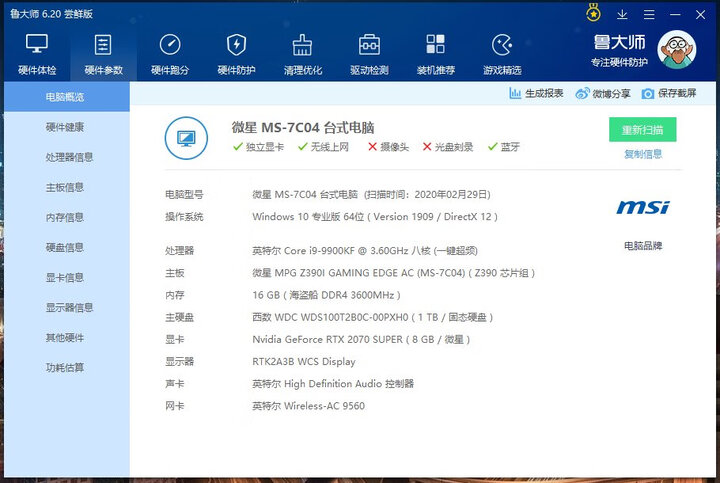Image resolution: width=720 pixels, height=483 pixels.
Task: Minimize the 鲁大师 window
Action: [x=675, y=15]
